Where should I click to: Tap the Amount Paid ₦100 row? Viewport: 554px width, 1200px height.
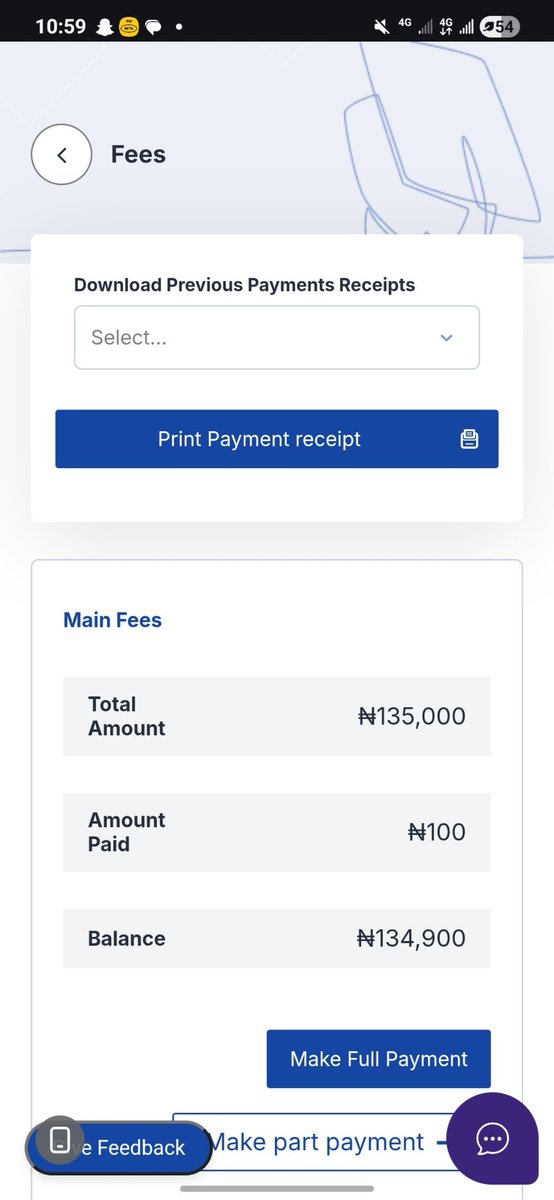point(277,832)
